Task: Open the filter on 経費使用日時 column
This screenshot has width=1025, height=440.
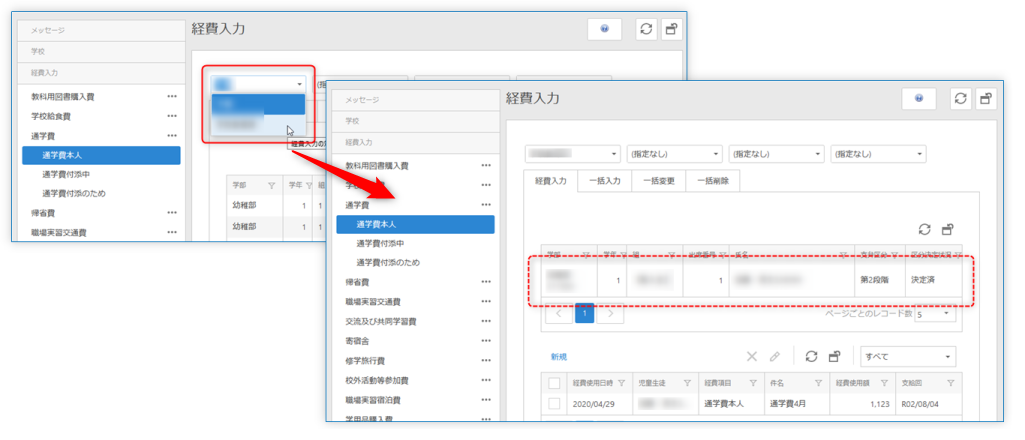Action: (621, 383)
